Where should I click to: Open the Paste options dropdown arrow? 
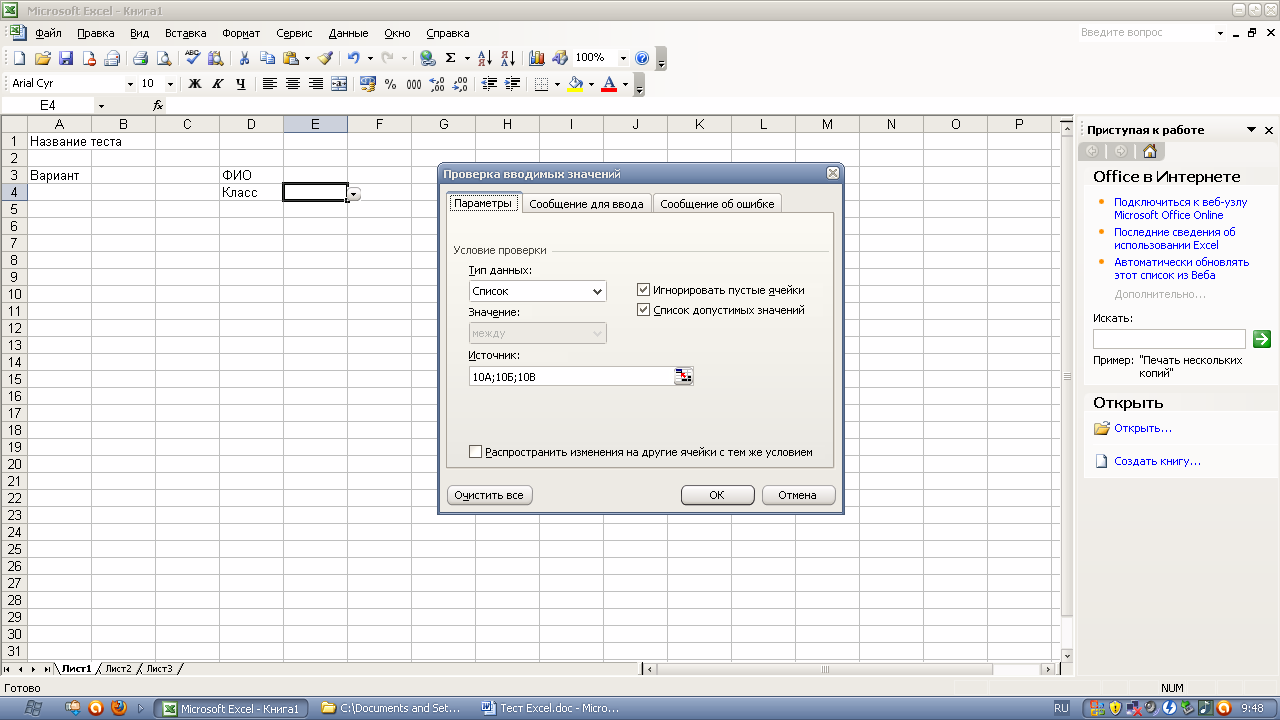coord(307,58)
